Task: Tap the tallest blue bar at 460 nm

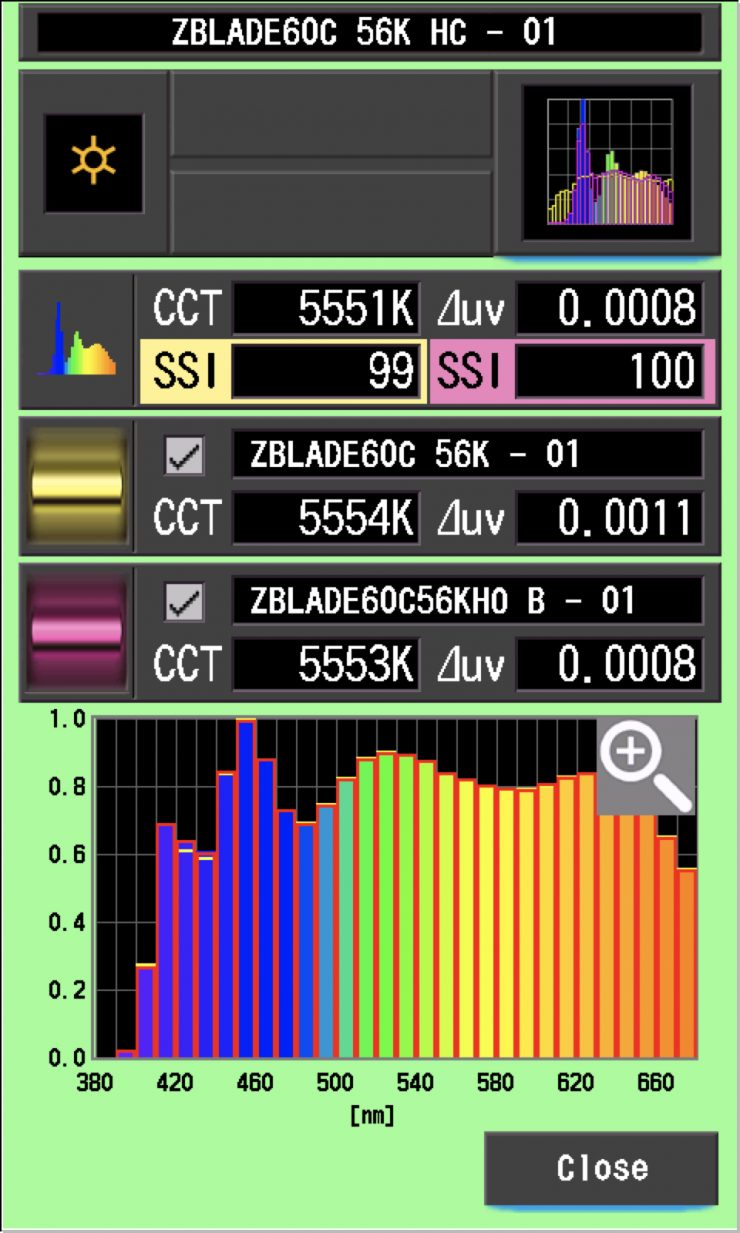Action: [x=246, y=889]
